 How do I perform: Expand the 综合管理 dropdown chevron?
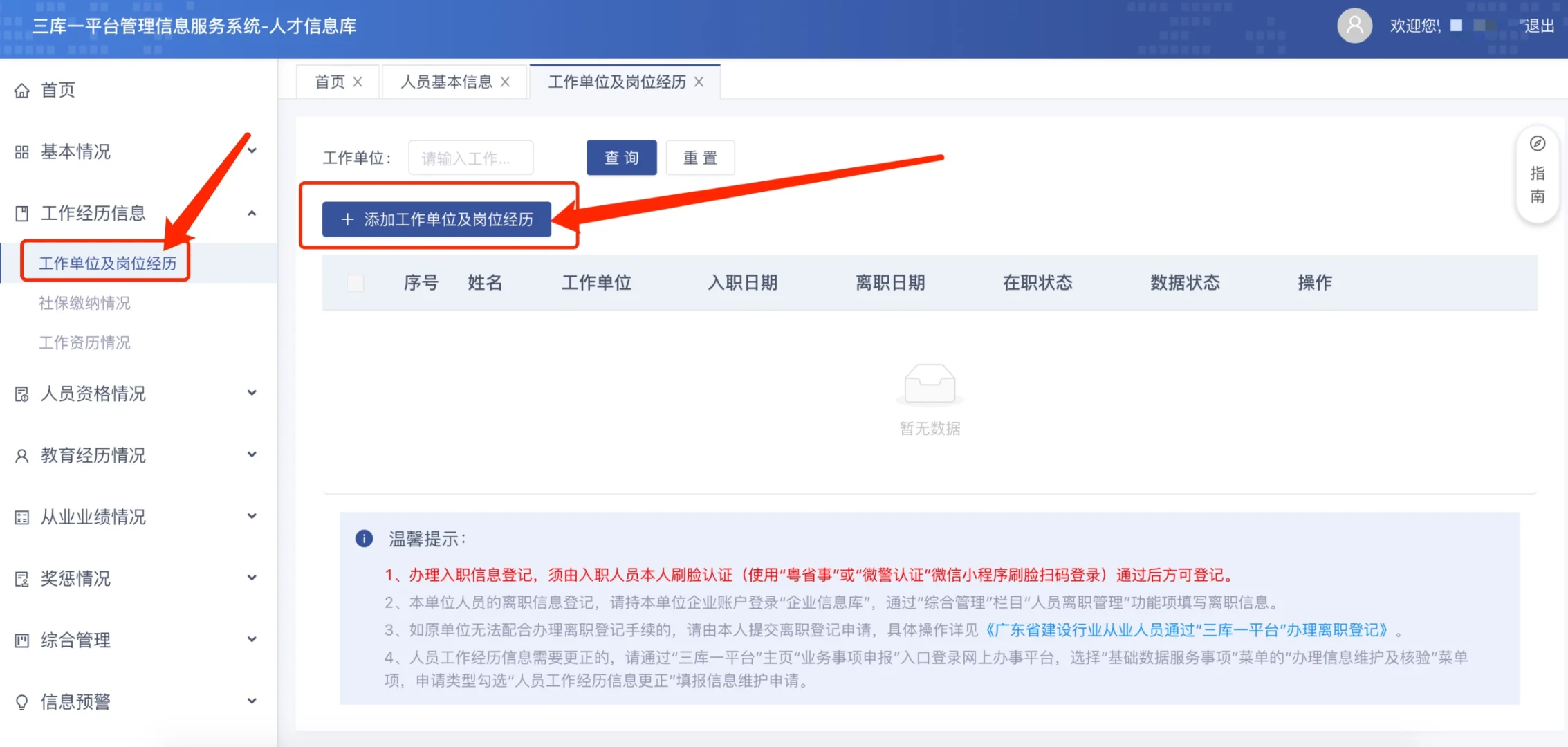252,639
